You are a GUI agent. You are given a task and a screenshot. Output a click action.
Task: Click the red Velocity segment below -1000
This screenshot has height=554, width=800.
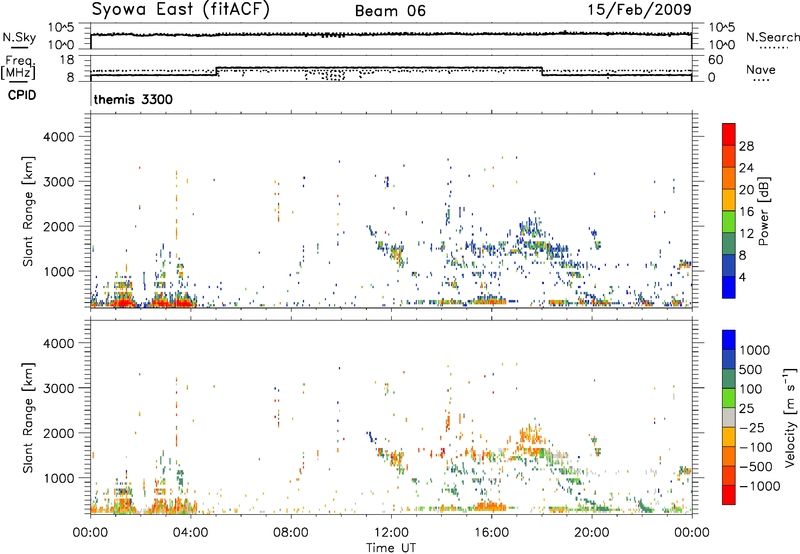tap(729, 495)
